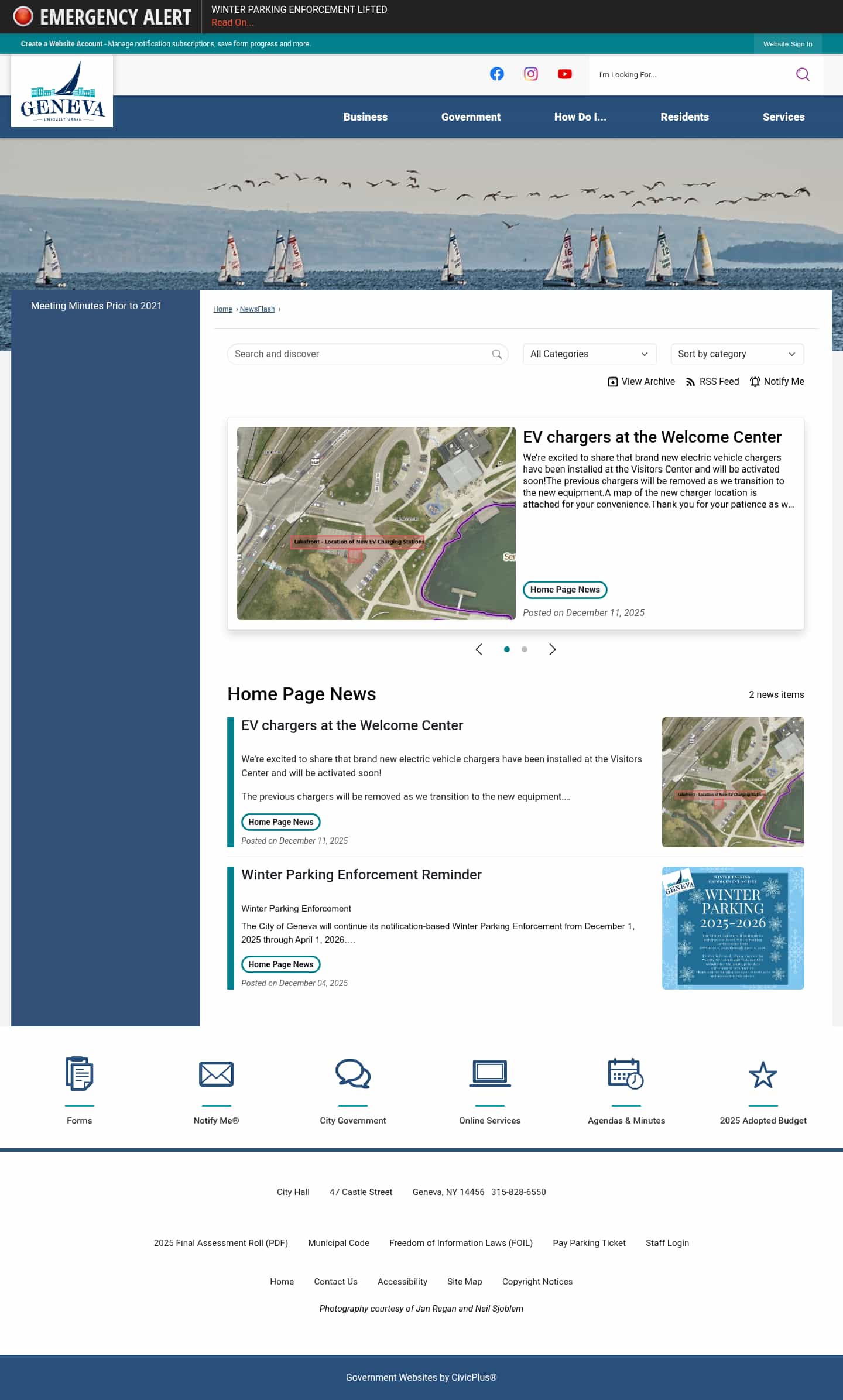The width and height of the screenshot is (843, 1400).
Task: Open the Services menu
Action: pyautogui.click(x=783, y=117)
